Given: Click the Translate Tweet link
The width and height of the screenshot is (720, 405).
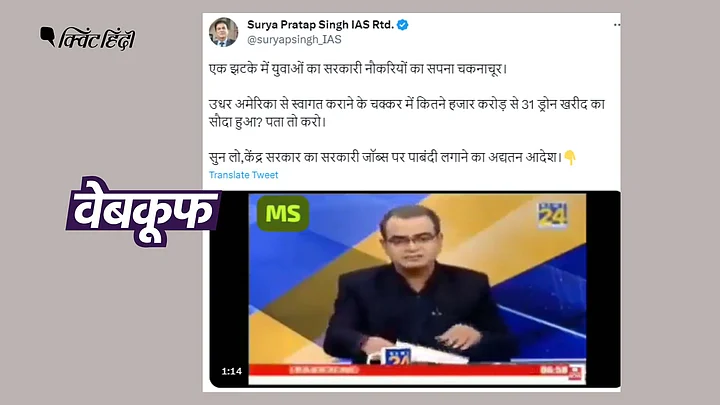Looking at the screenshot, I should tap(243, 175).
